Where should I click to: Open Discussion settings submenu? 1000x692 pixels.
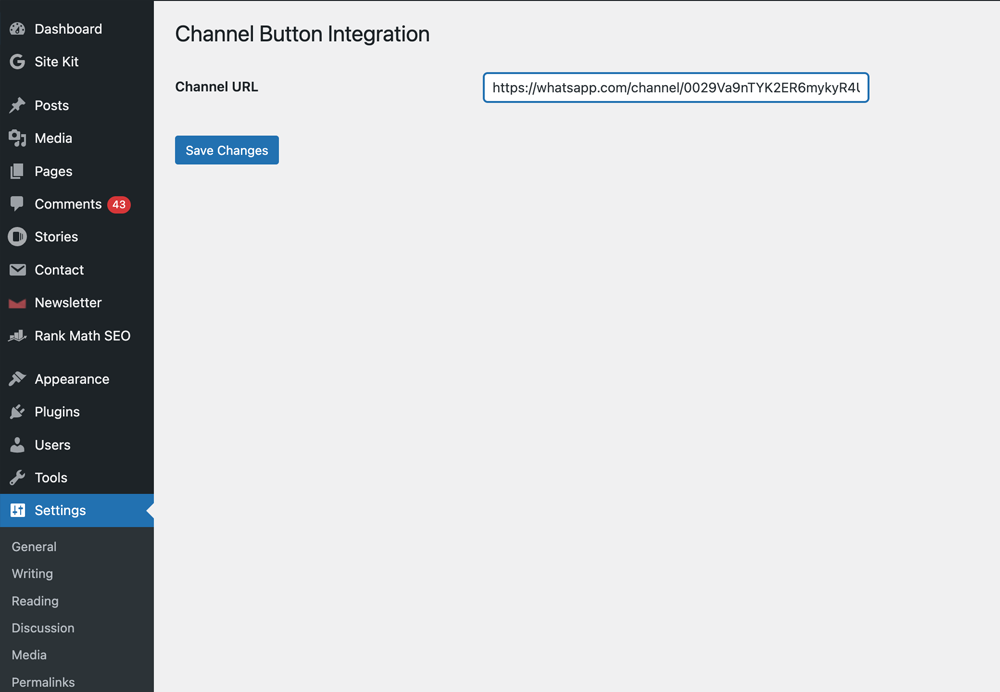43,628
